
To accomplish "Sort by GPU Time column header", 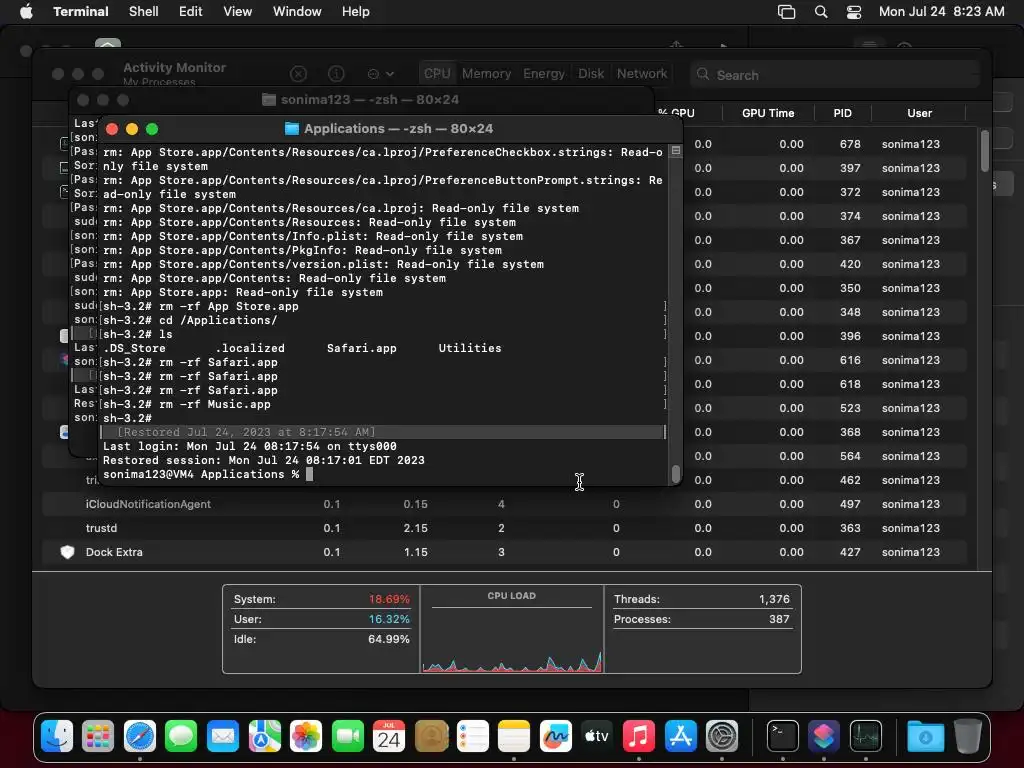I will 768,113.
